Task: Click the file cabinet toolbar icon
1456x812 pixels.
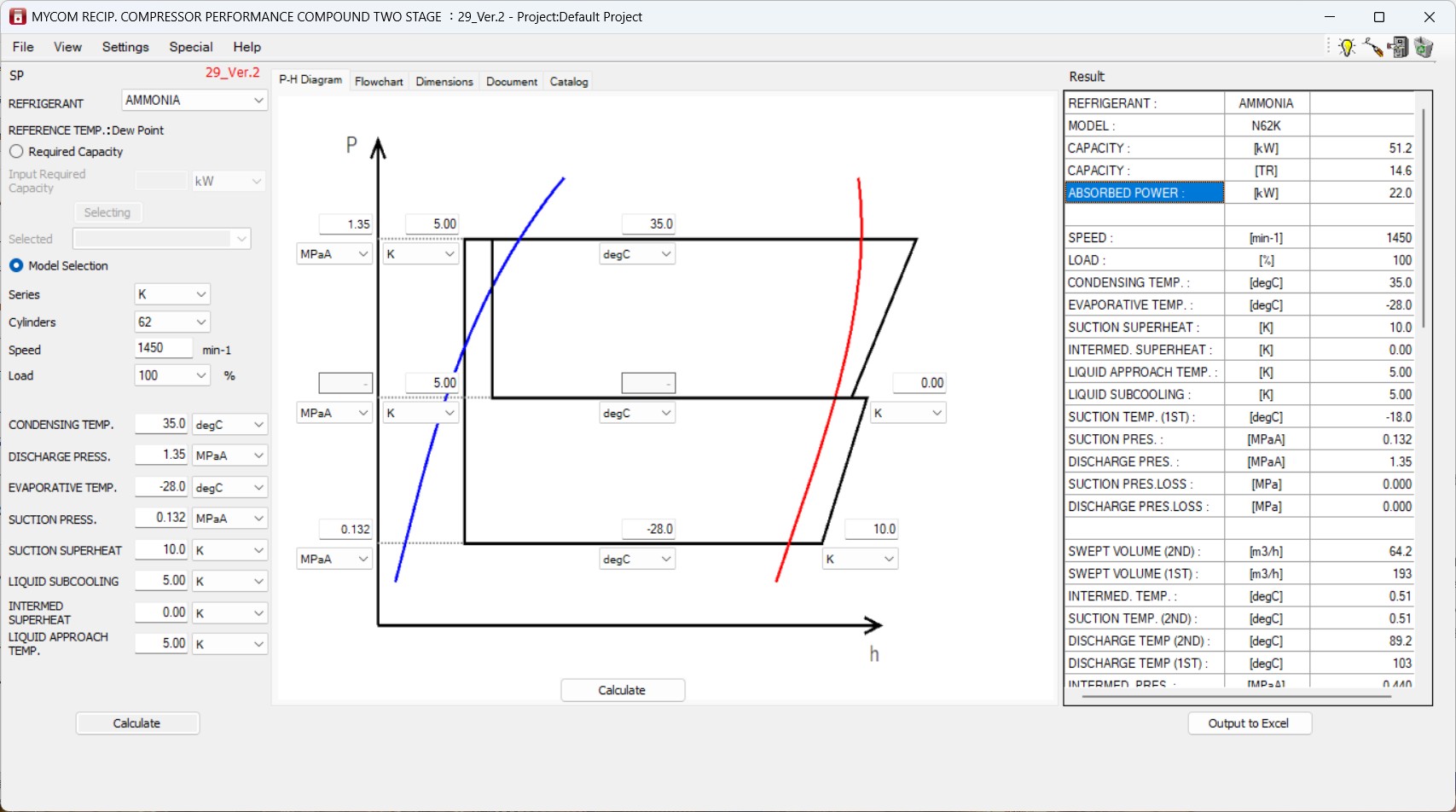Action: coord(1398,48)
